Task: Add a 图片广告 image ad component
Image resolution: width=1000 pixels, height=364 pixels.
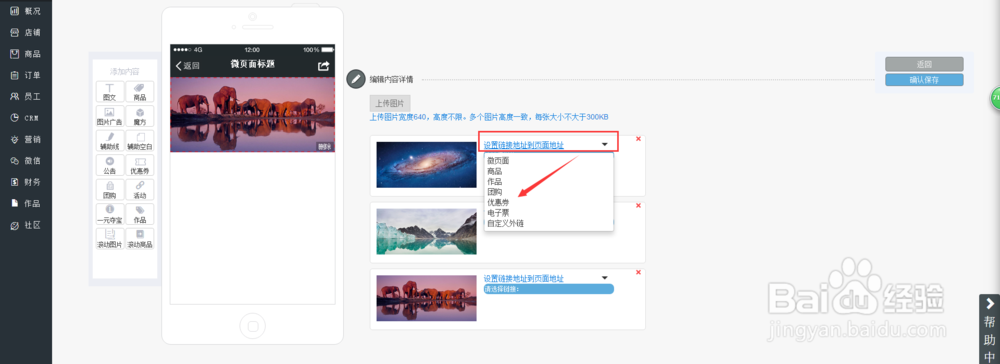Action: click(x=110, y=116)
